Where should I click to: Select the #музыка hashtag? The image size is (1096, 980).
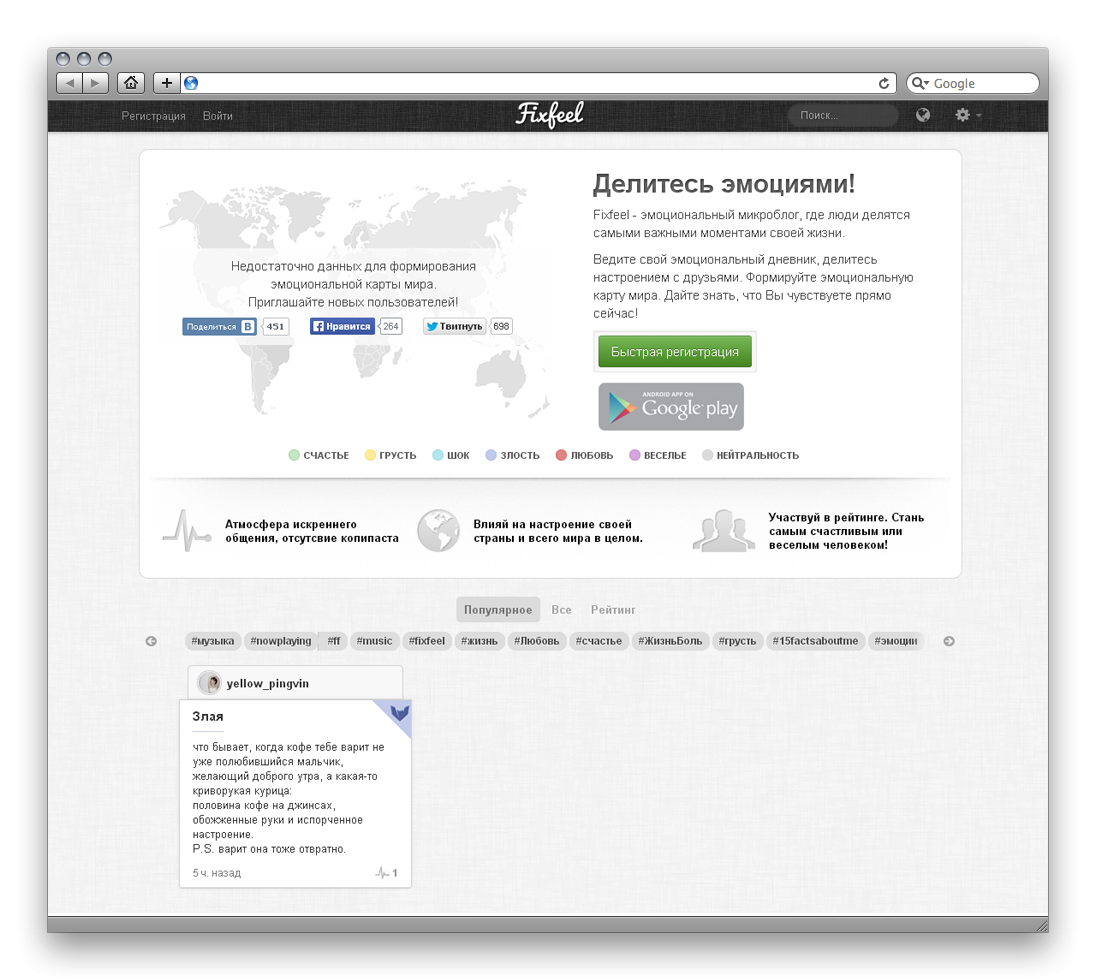point(213,641)
